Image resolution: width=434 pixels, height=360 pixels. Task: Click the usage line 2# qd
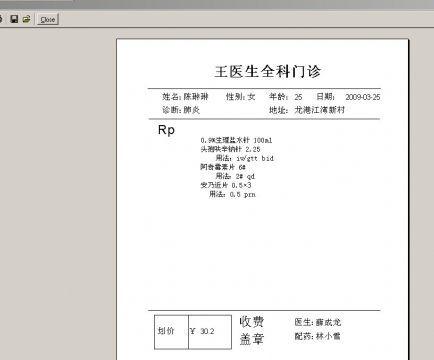pos(235,176)
